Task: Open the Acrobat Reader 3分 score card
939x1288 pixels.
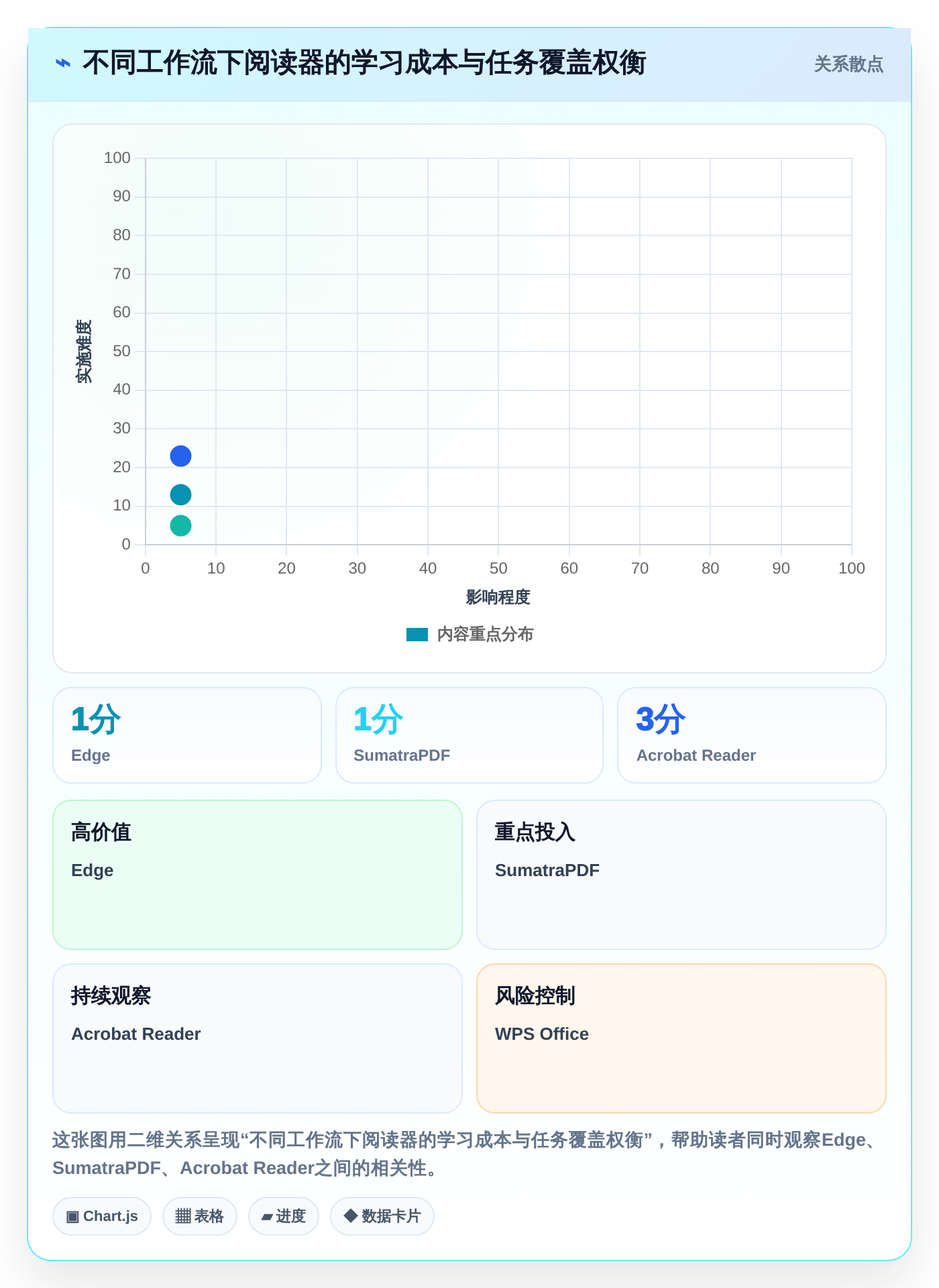Action: coord(752,735)
